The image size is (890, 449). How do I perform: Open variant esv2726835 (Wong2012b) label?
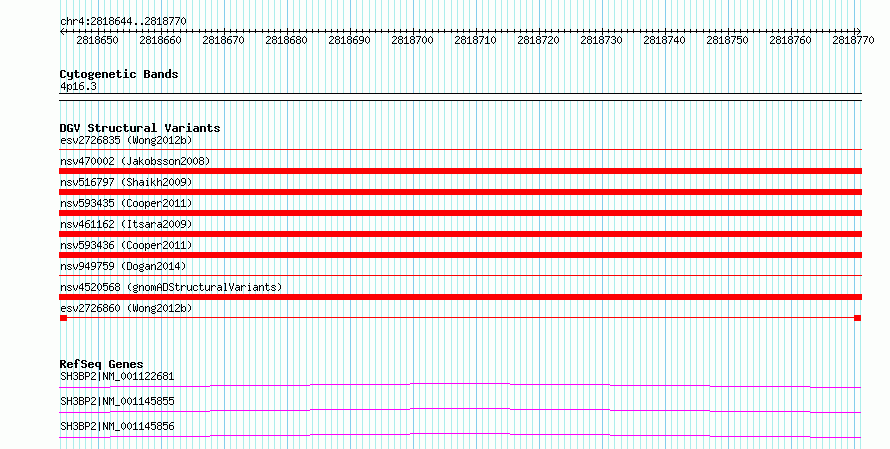point(126,140)
